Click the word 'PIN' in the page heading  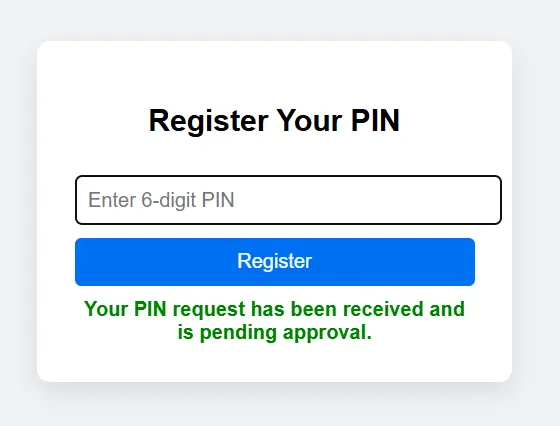(x=375, y=120)
